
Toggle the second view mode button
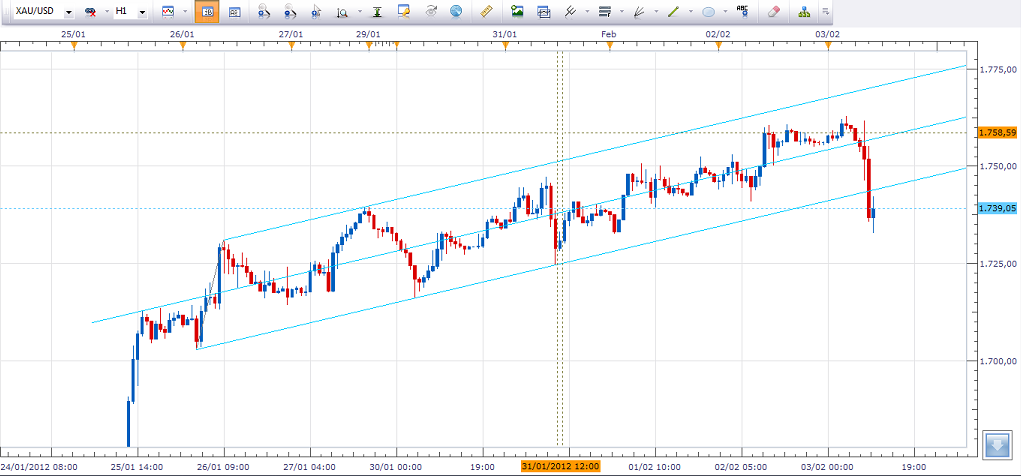(x=234, y=12)
